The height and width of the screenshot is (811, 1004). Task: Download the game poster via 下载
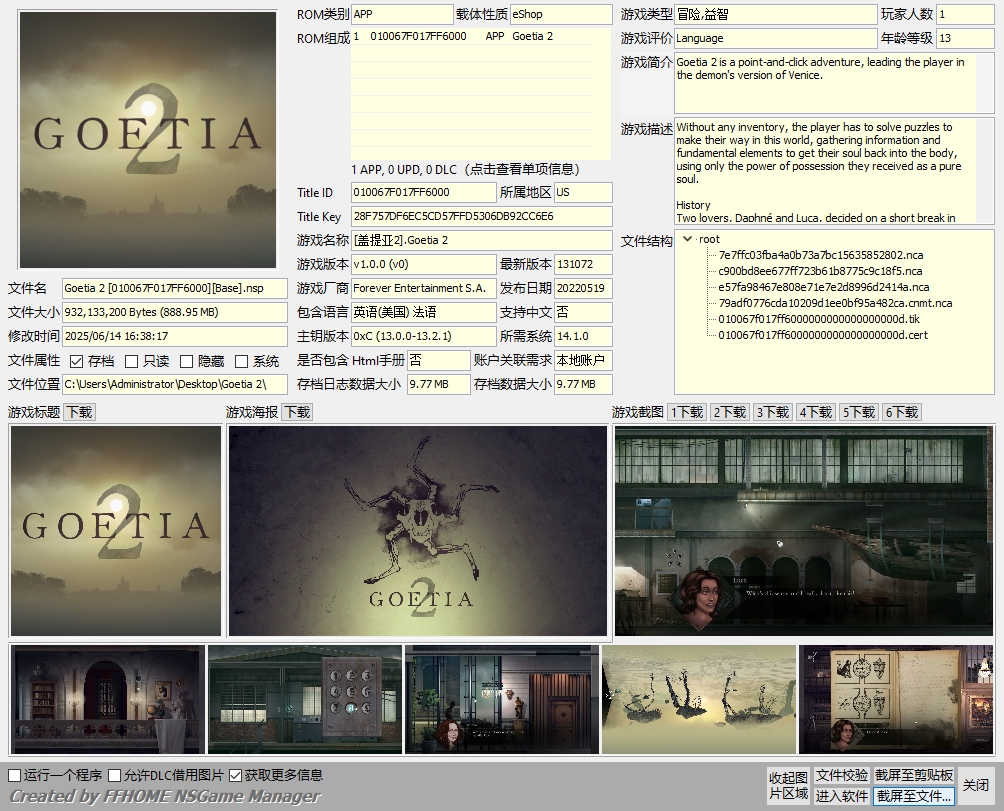pos(297,412)
